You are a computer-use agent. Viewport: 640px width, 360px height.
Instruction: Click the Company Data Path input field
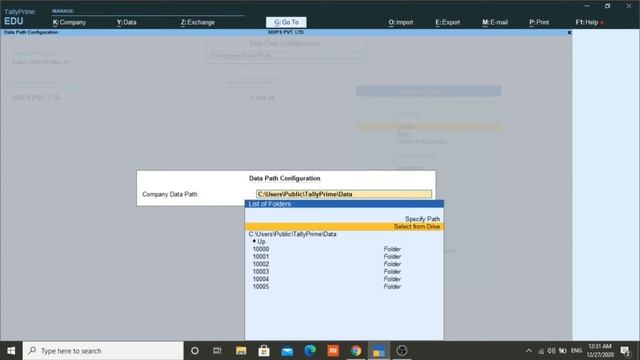344,194
